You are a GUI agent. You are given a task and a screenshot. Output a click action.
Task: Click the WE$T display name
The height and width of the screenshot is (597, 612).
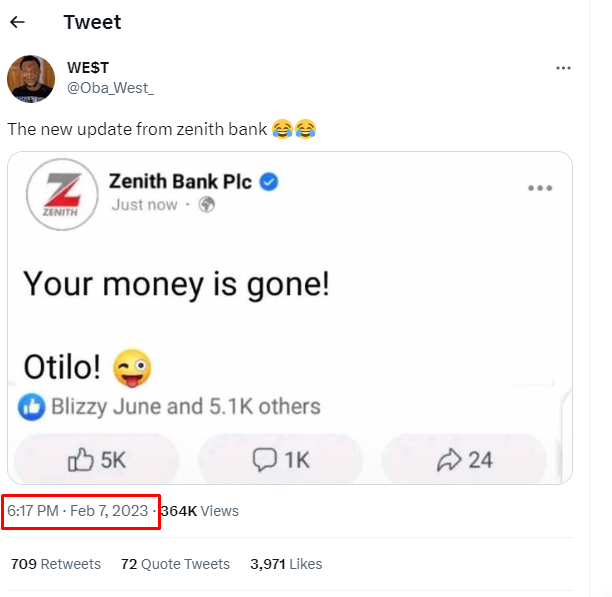pyautogui.click(x=88, y=68)
